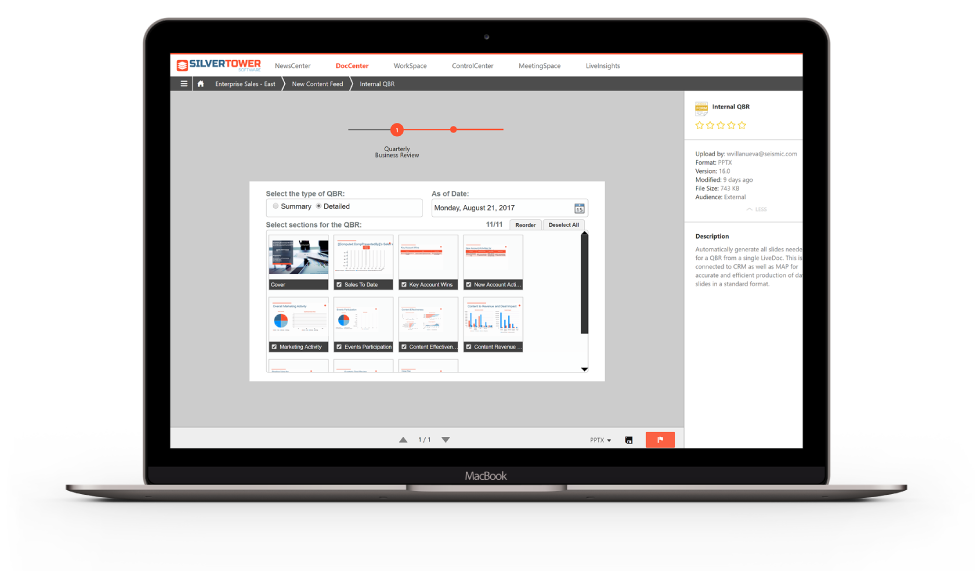Click the File Size: 743 KB line

click(717, 189)
